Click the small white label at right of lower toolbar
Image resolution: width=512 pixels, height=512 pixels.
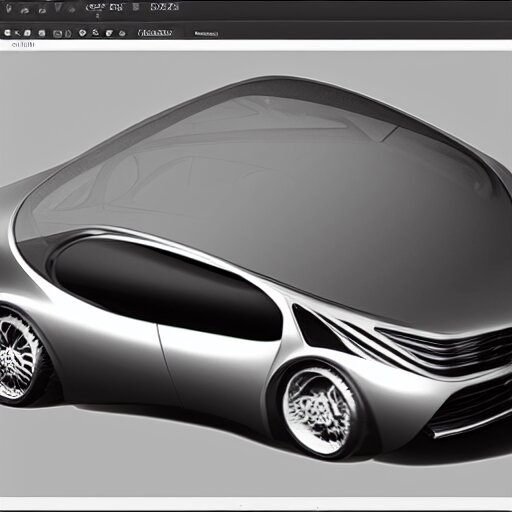pyautogui.click(x=206, y=33)
